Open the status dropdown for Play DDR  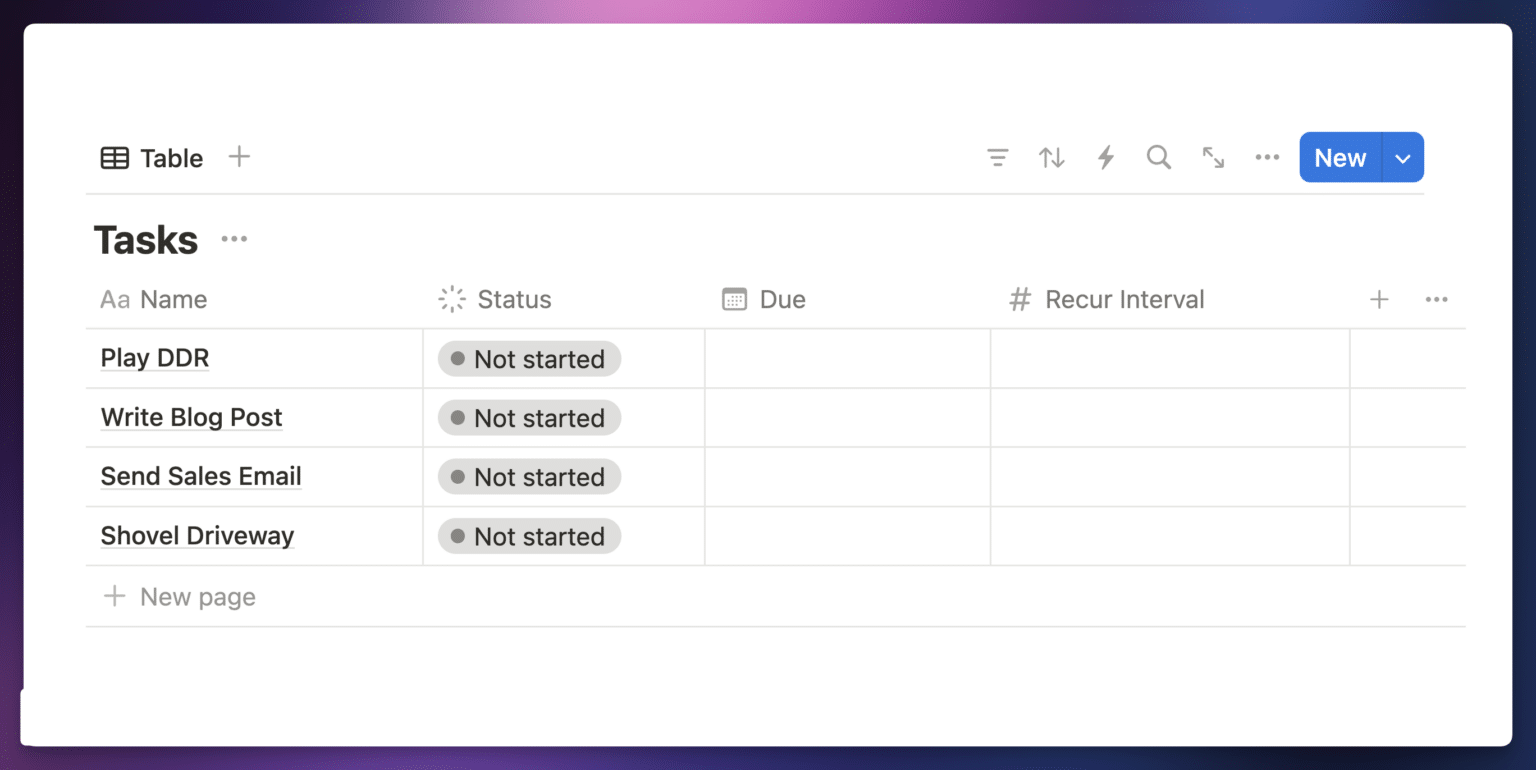coord(528,358)
